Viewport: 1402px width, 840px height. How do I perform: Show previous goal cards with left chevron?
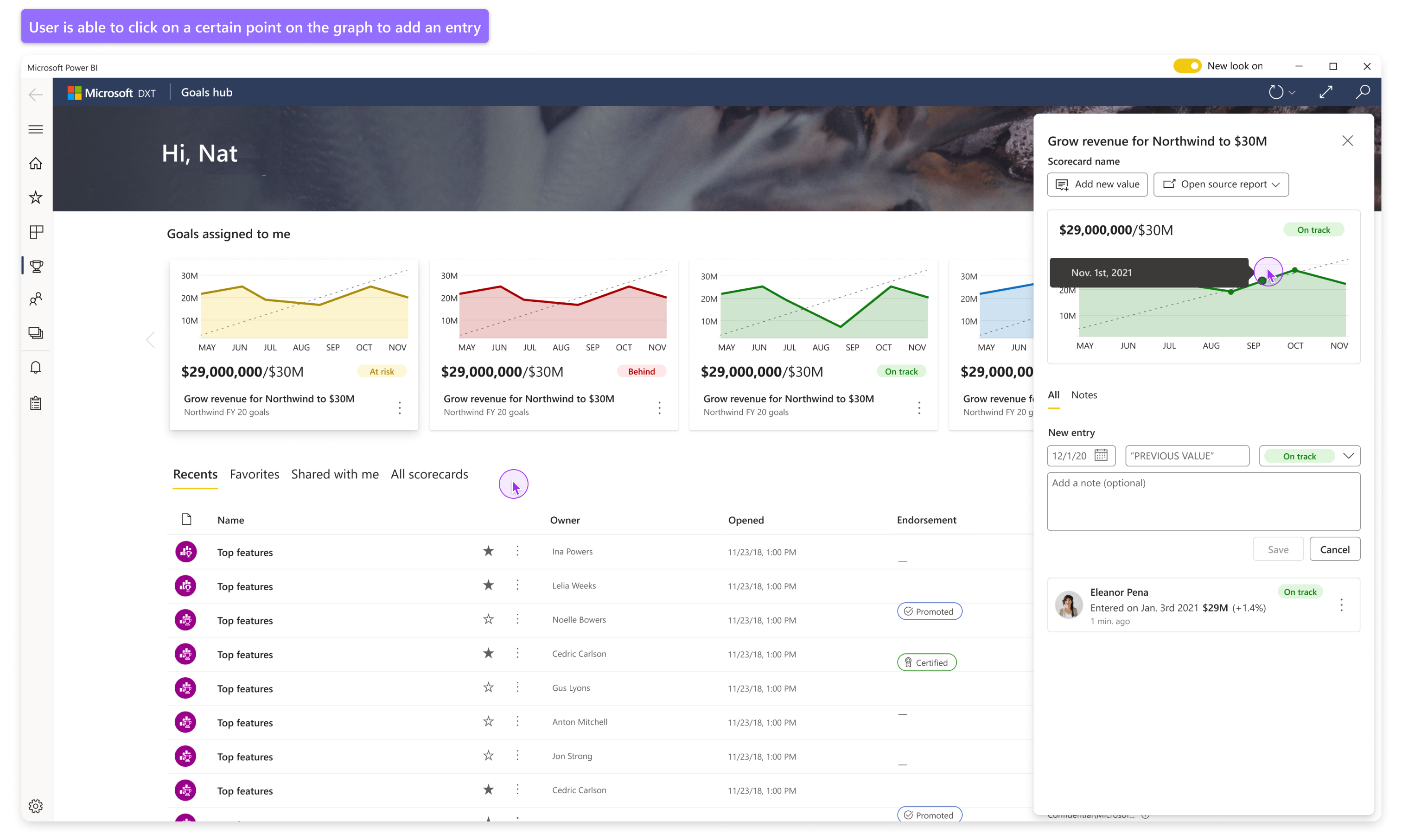(150, 340)
